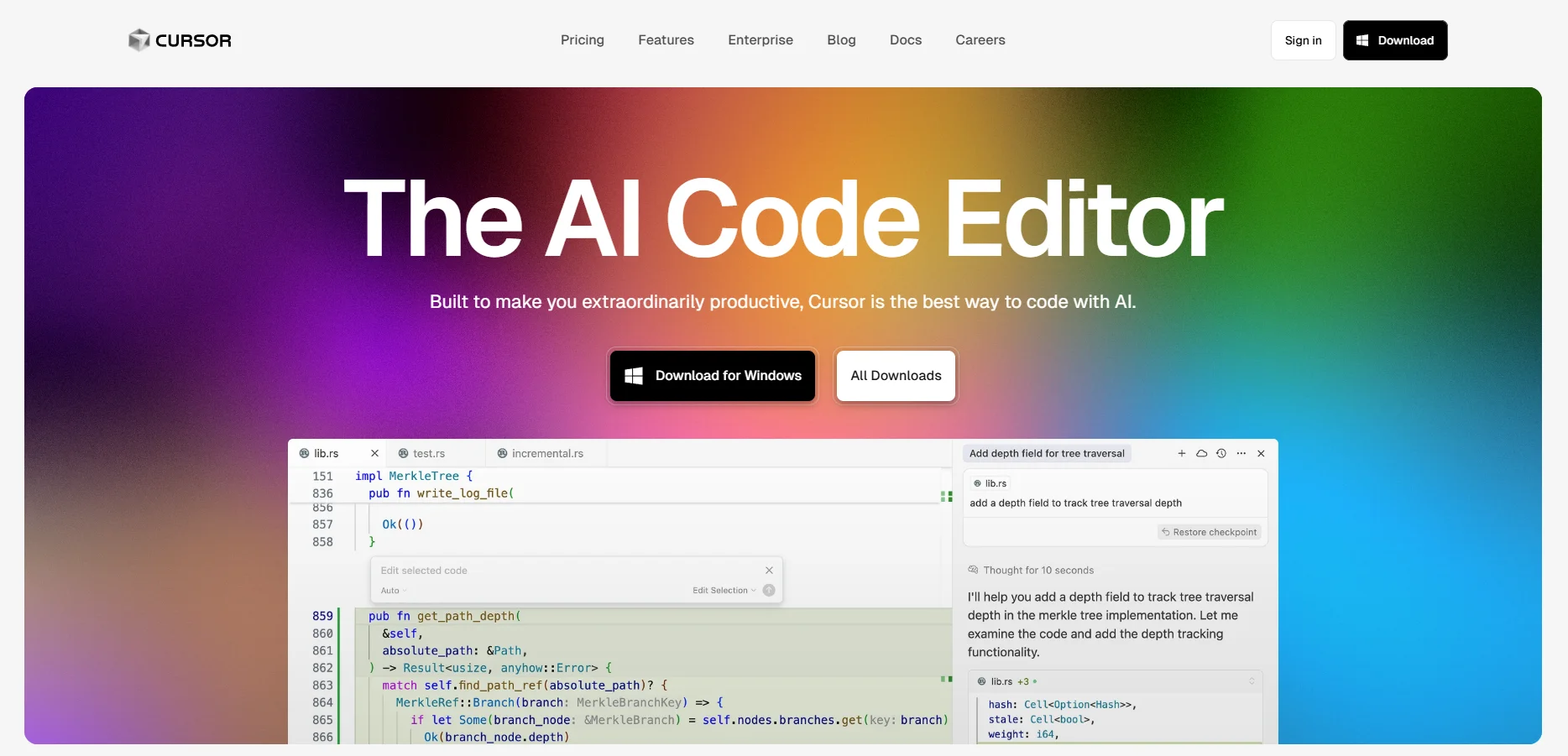The image size is (1568, 756).
Task: Start a new chat with the plus icon
Action: tap(1182, 453)
